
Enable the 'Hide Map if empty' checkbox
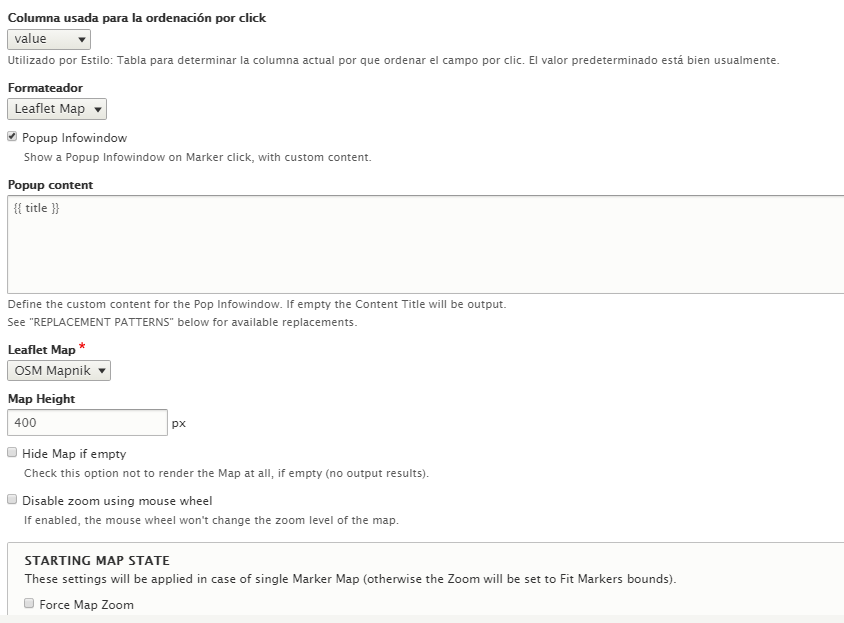pos(12,452)
